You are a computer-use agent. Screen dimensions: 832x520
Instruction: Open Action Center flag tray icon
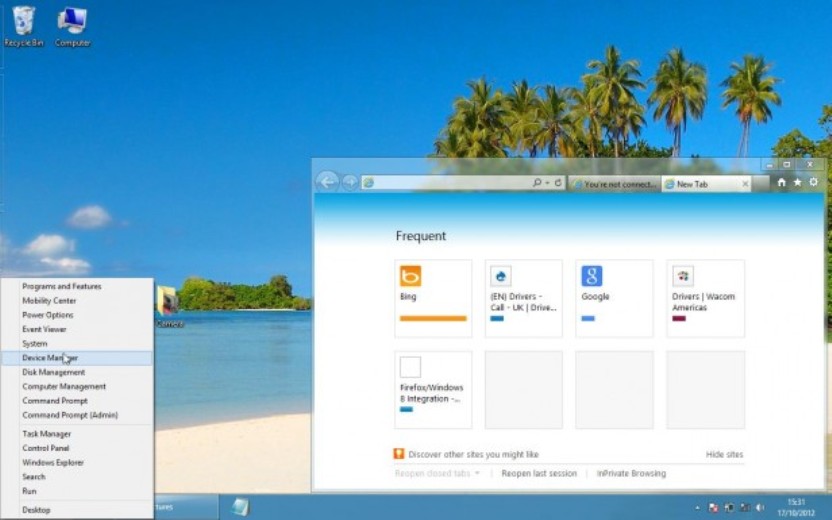click(714, 508)
